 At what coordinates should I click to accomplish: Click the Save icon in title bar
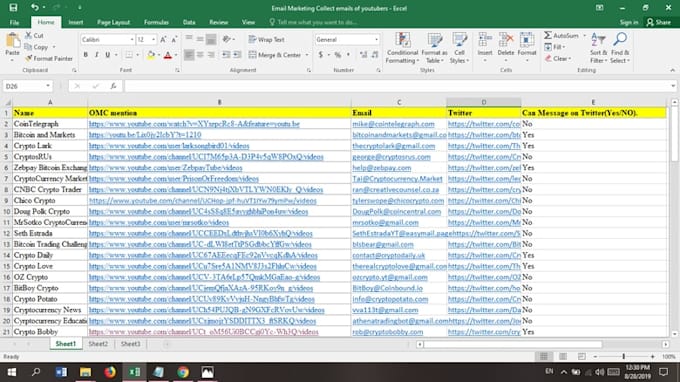(x=13, y=7)
